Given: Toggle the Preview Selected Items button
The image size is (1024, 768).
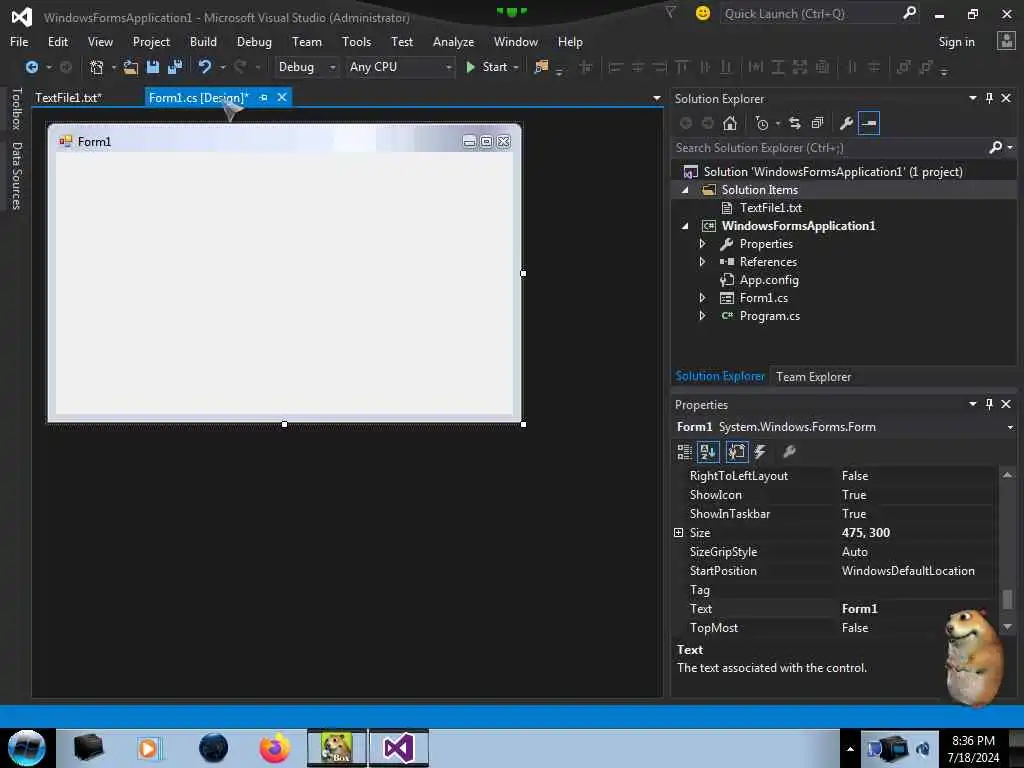Looking at the screenshot, I should (x=869, y=123).
